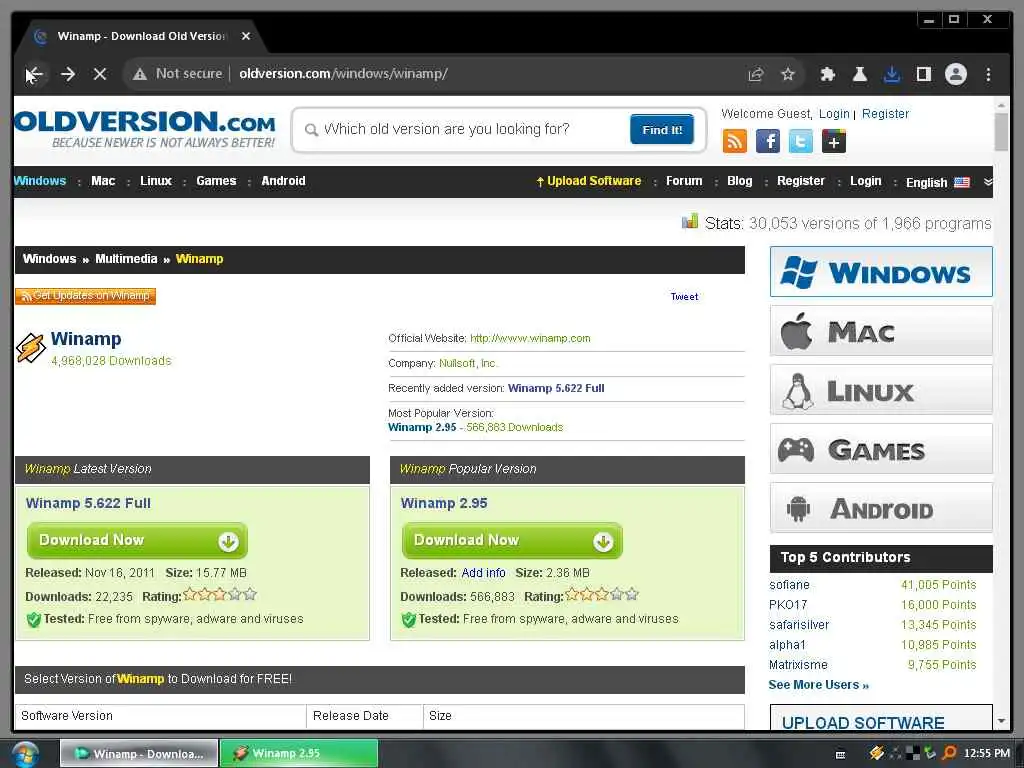Stop page loading with X button

coord(100,74)
